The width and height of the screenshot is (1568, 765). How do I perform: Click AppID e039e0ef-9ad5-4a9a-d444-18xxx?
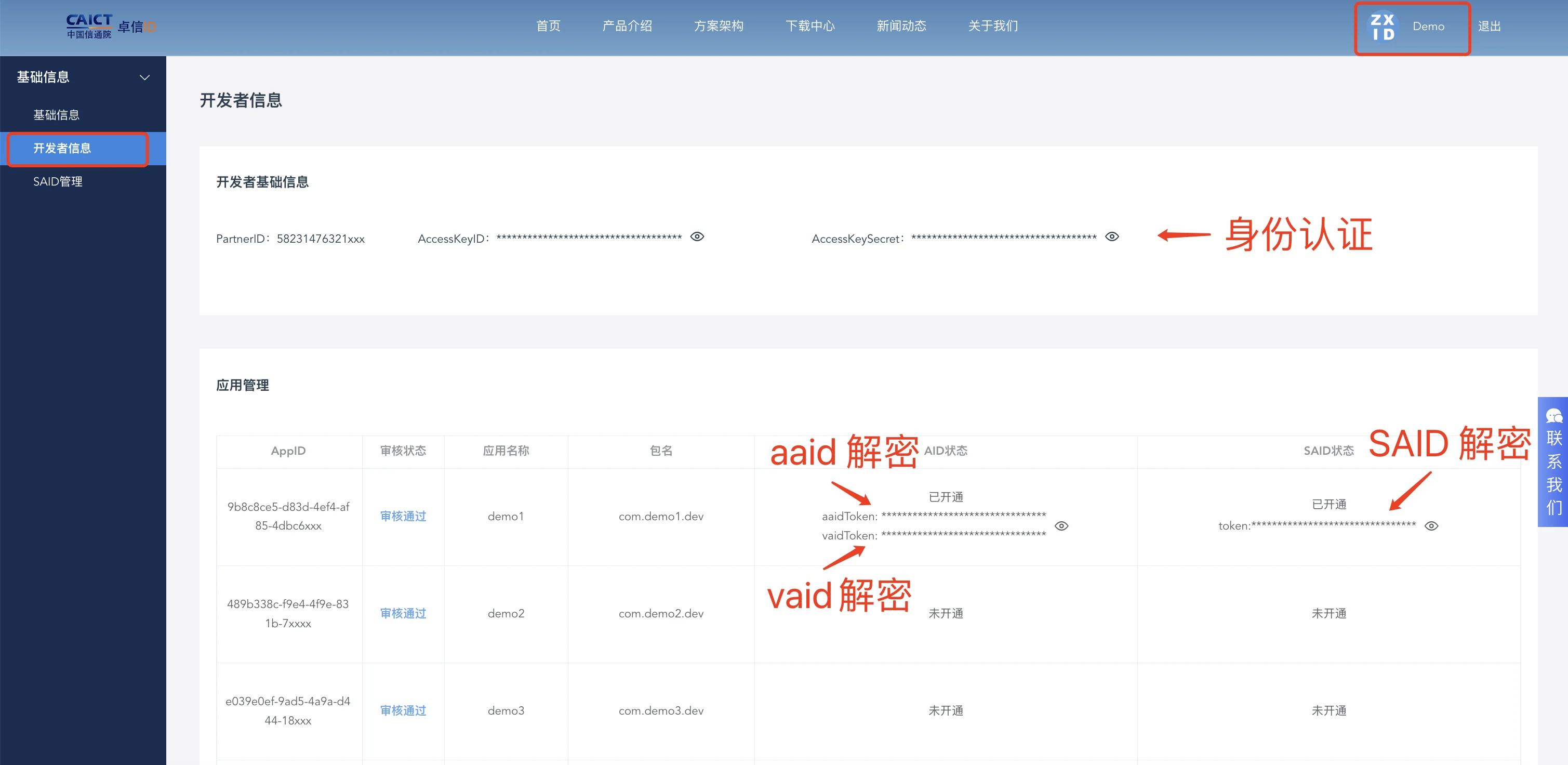(288, 711)
